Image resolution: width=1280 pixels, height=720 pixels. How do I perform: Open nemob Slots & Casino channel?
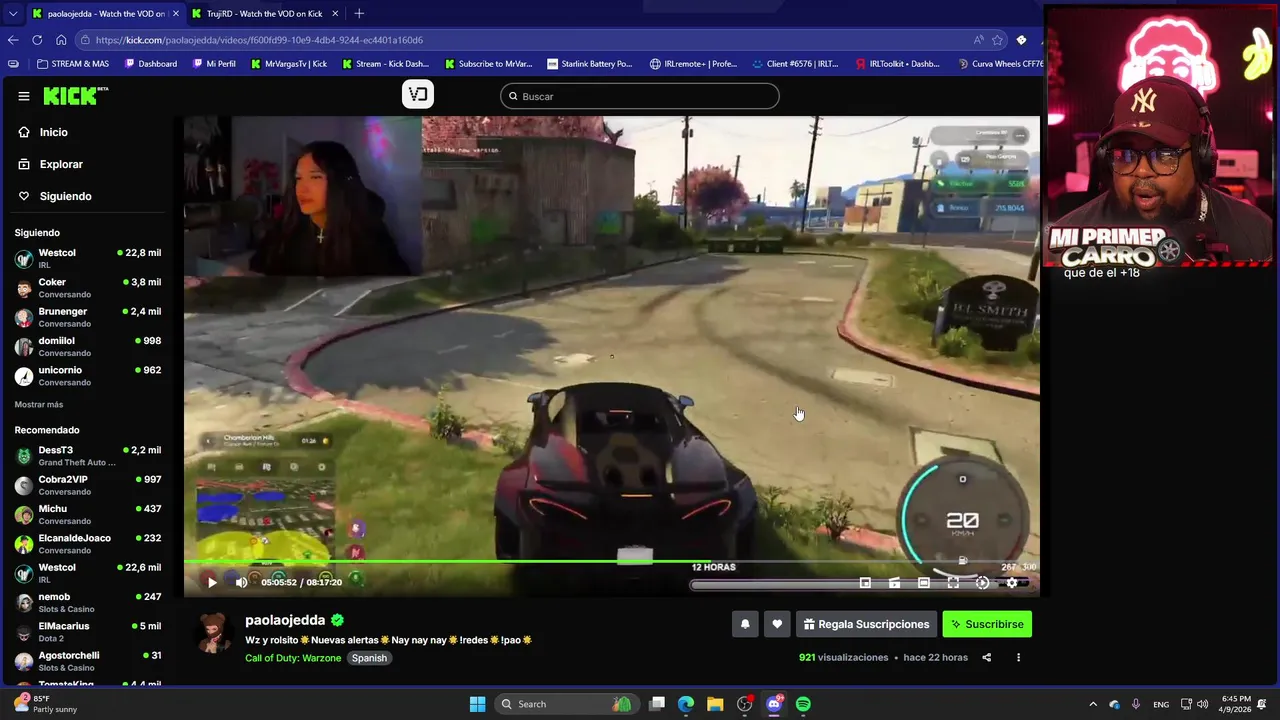pos(90,602)
